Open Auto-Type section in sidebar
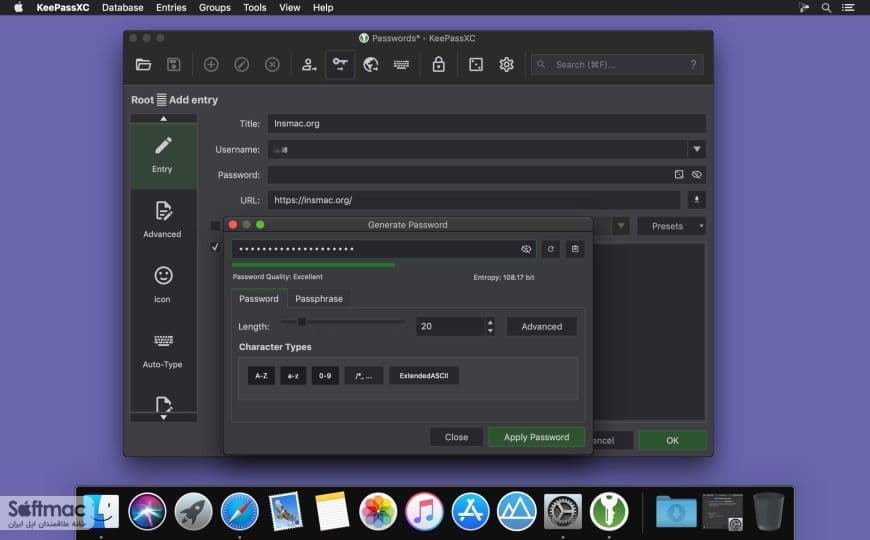The image size is (870, 540). pos(163,350)
